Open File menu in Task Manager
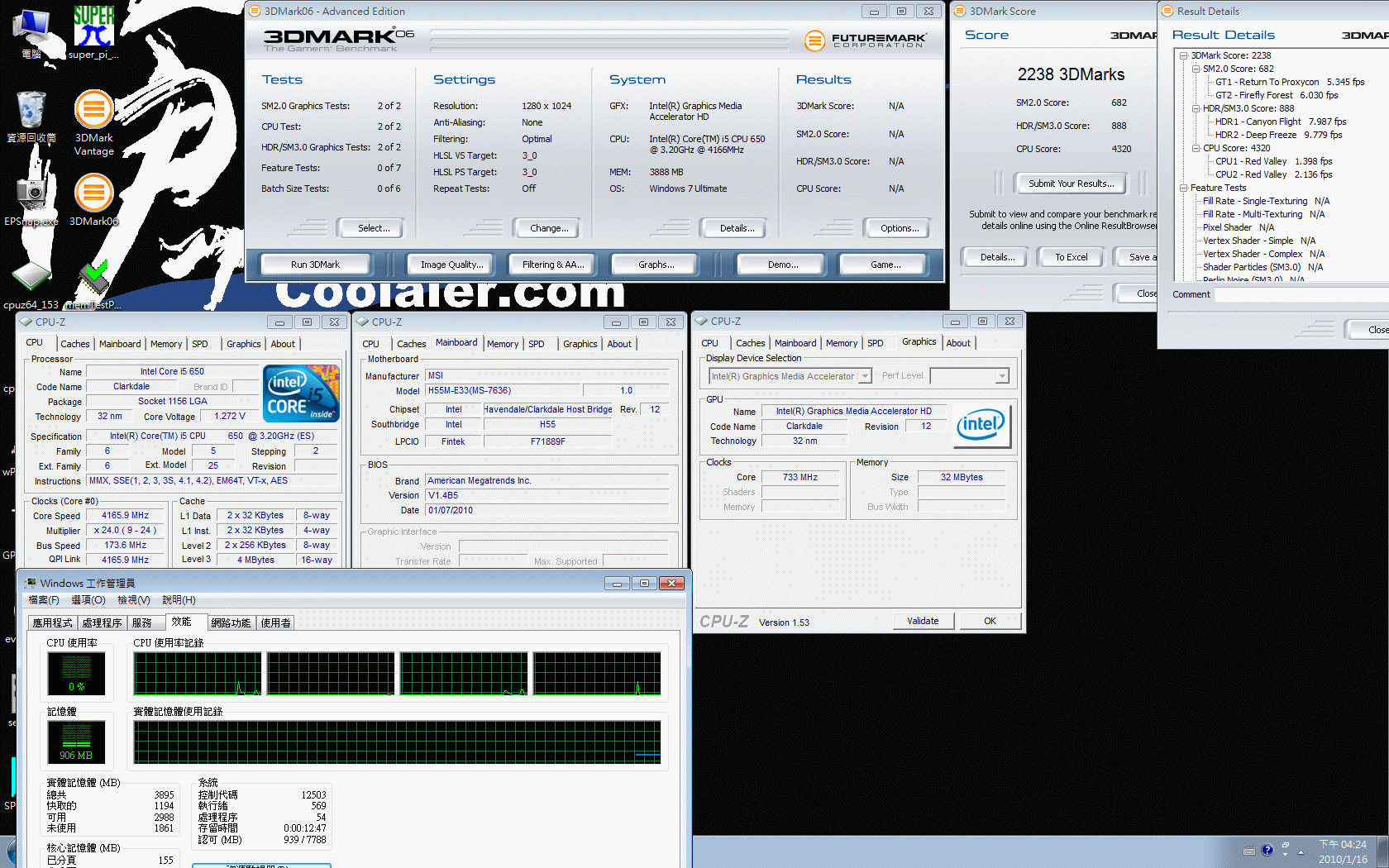 point(44,600)
